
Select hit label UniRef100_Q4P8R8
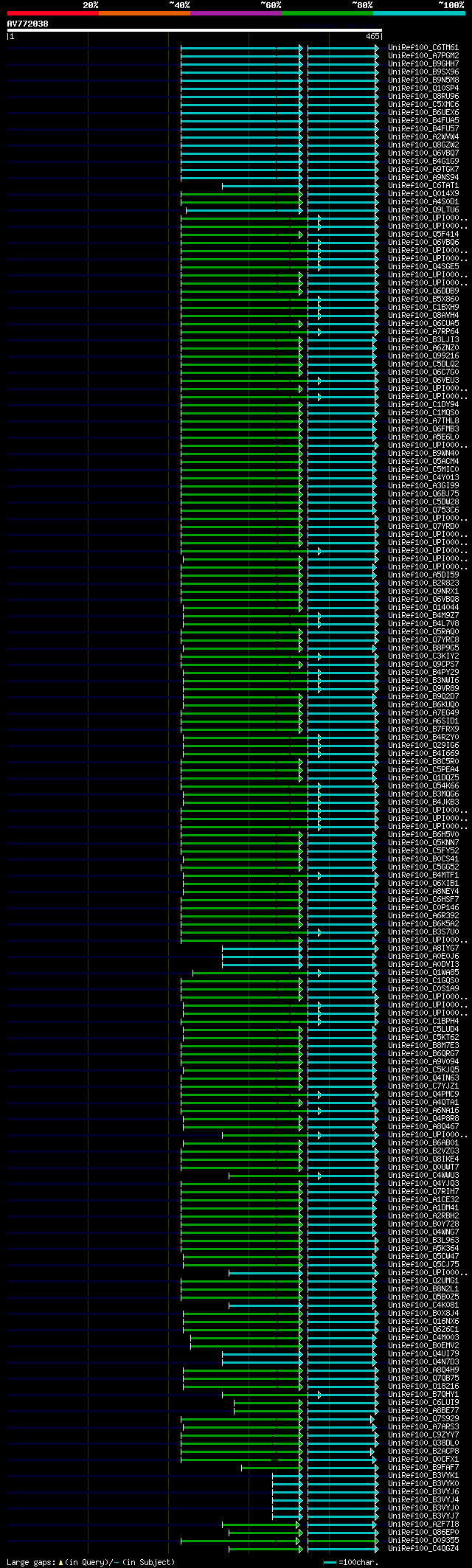(423, 1118)
